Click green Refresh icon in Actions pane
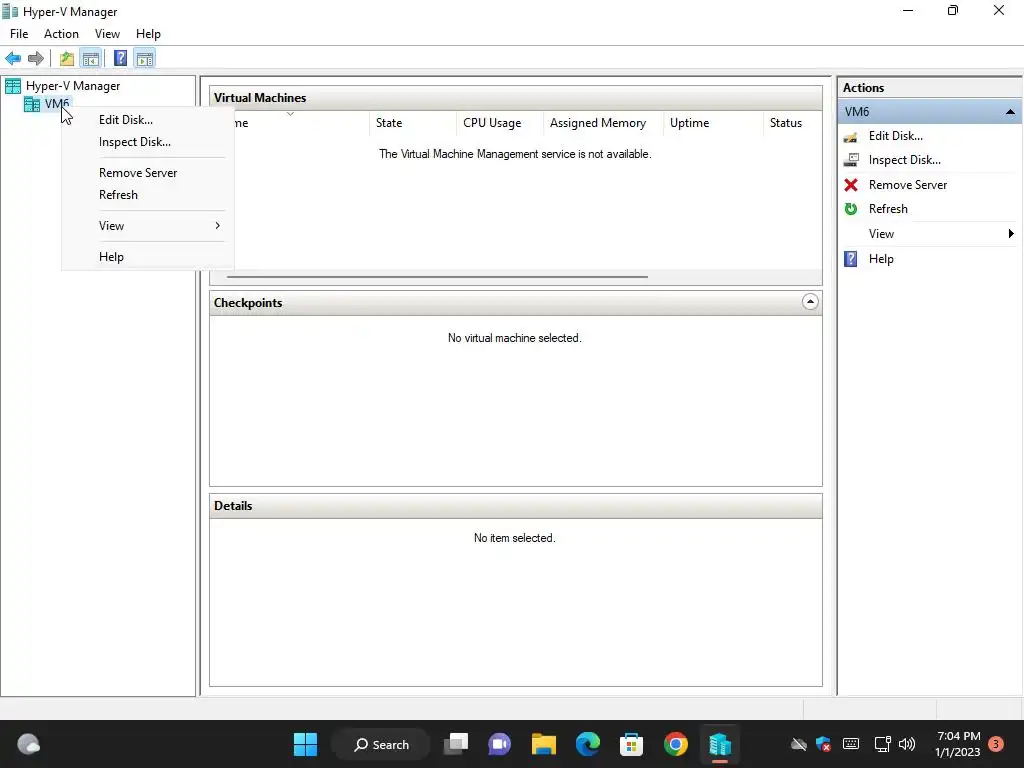 [851, 209]
